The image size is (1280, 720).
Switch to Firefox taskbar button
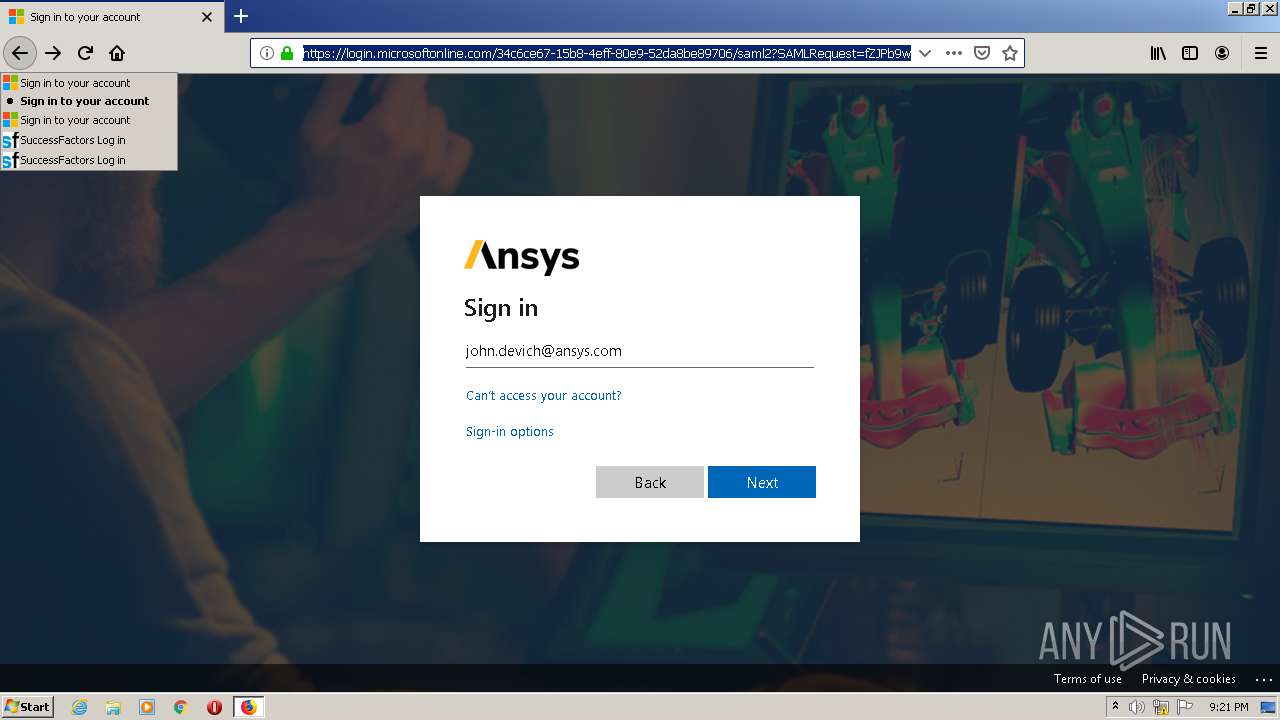click(248, 707)
